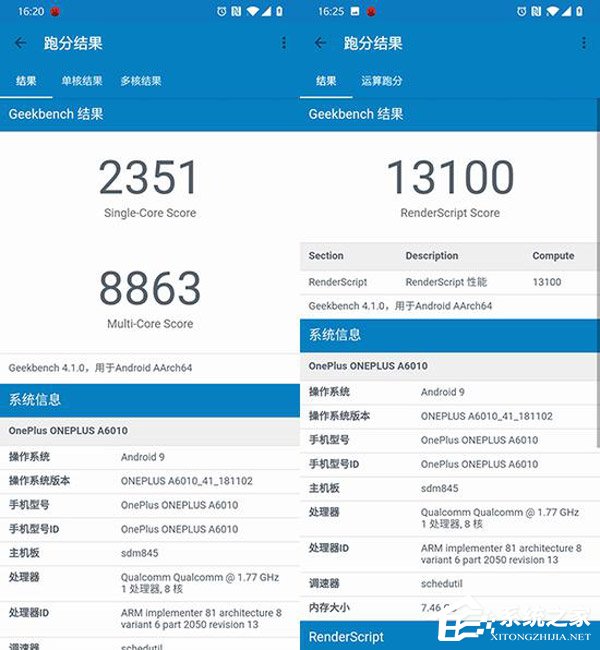Tap the Description column header
Screen dimensions: 600x650
click(x=432, y=256)
